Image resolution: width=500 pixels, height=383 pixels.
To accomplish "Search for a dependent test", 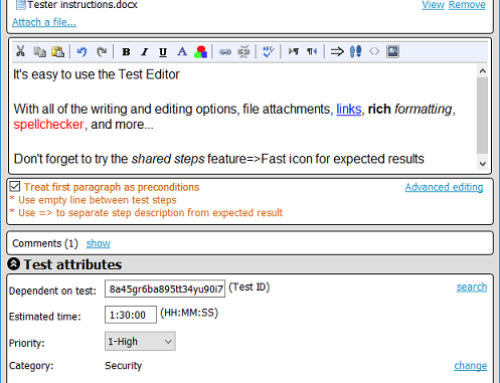I will click(x=471, y=287).
